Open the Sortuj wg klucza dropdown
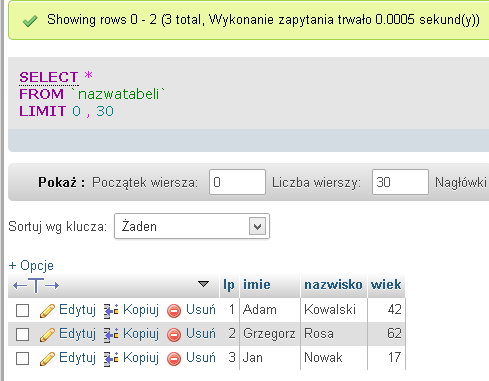The image size is (489, 381). 192,226
